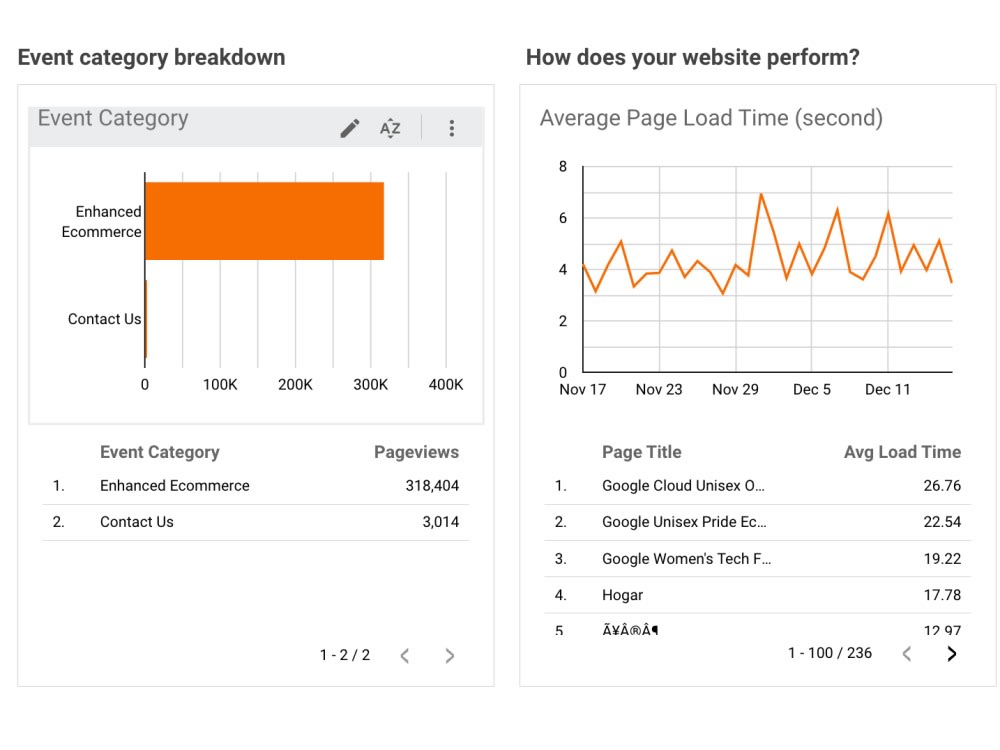The width and height of the screenshot is (1000, 750).
Task: Click the 19.22 load time value
Action: pos(942,559)
